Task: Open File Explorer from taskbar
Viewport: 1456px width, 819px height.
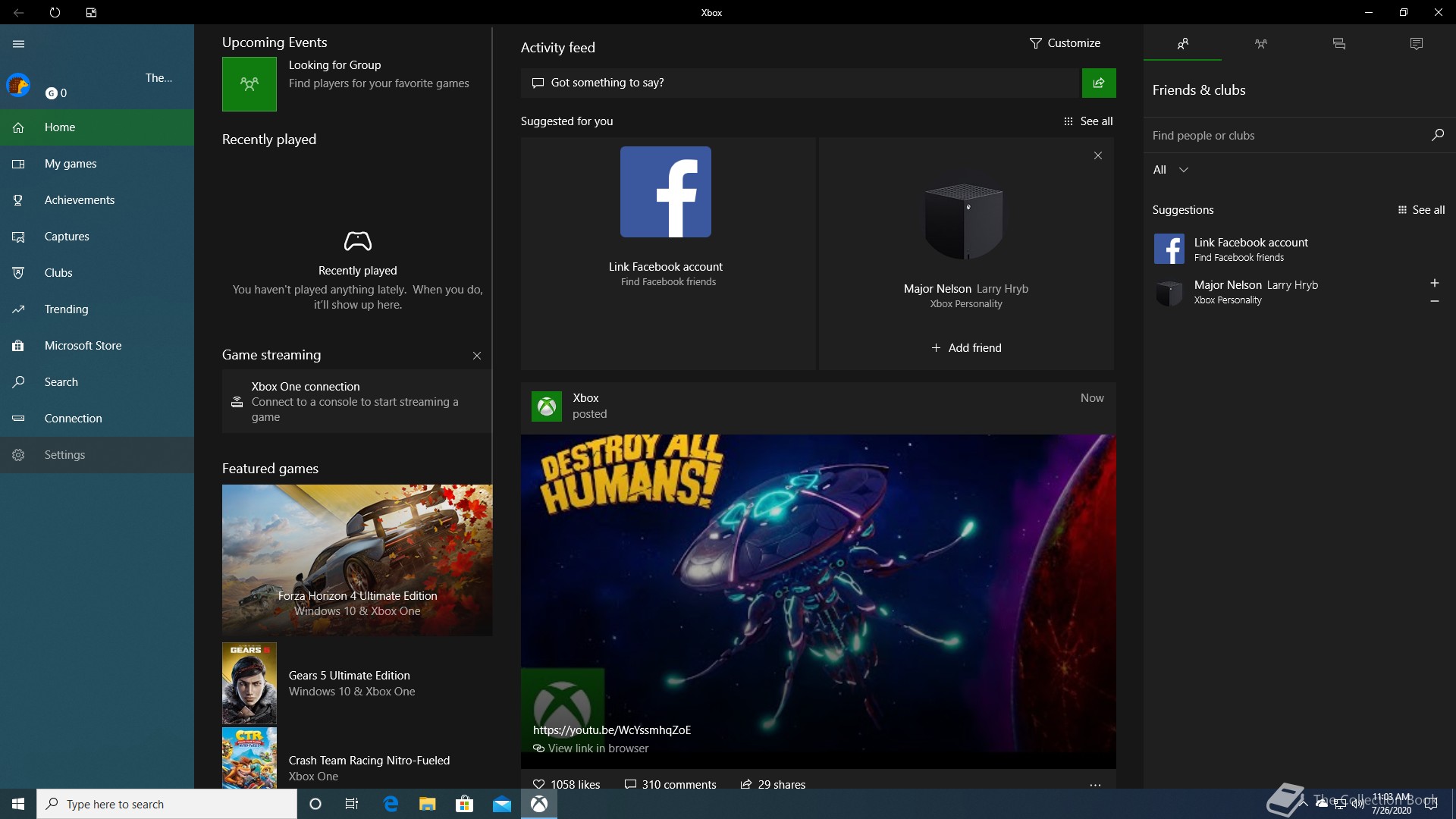Action: coord(428,804)
